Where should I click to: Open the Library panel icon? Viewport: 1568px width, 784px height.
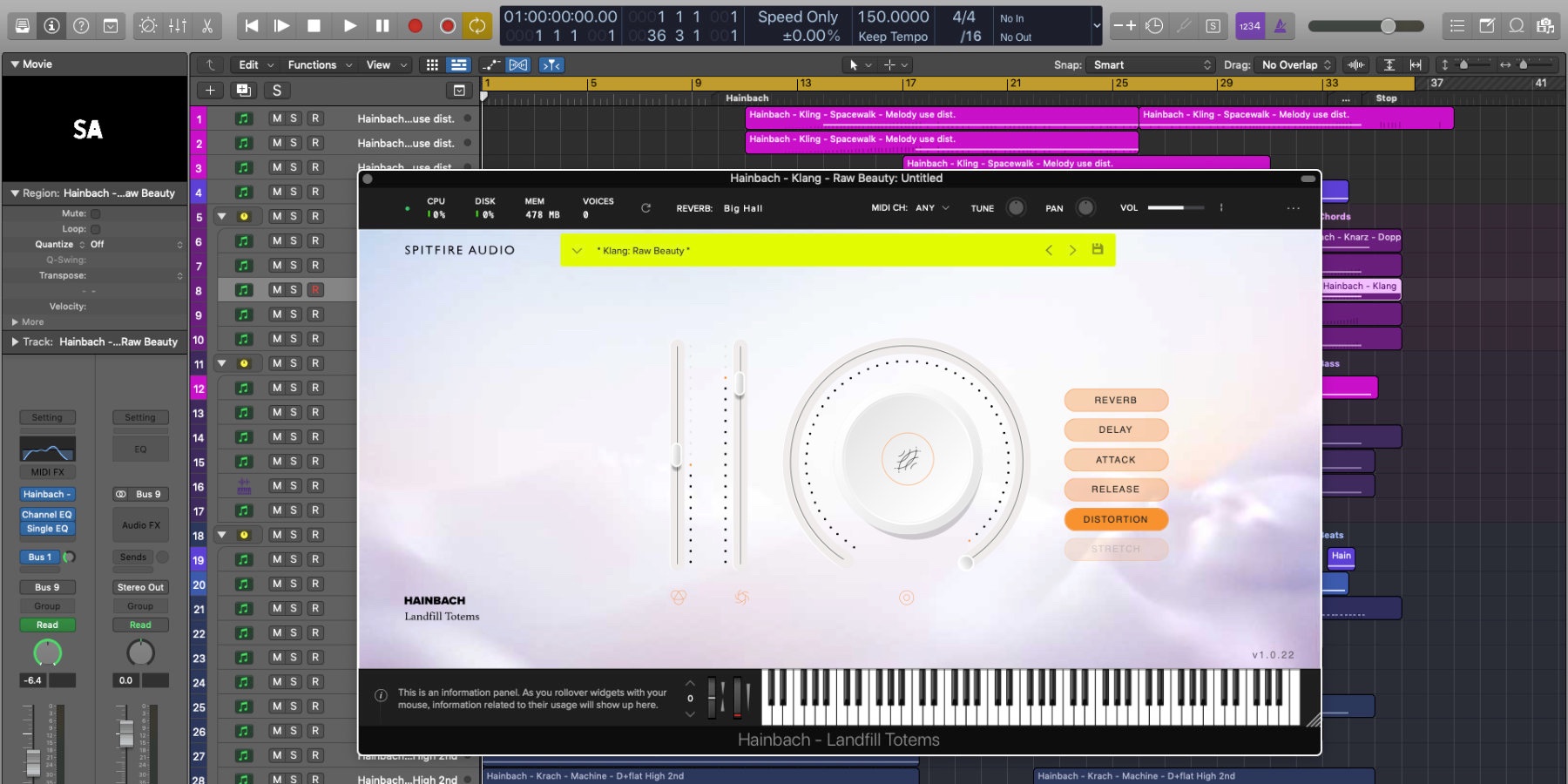pyautogui.click(x=23, y=26)
